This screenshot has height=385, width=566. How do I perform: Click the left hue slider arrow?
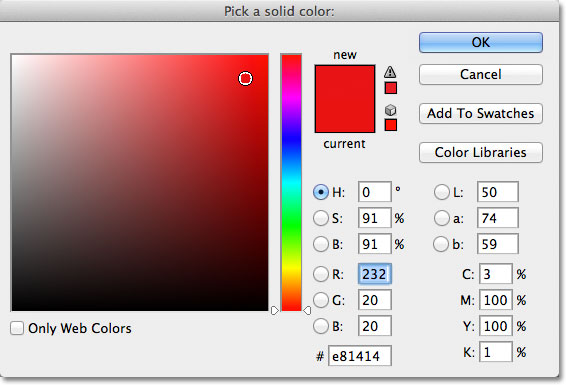[x=275, y=310]
